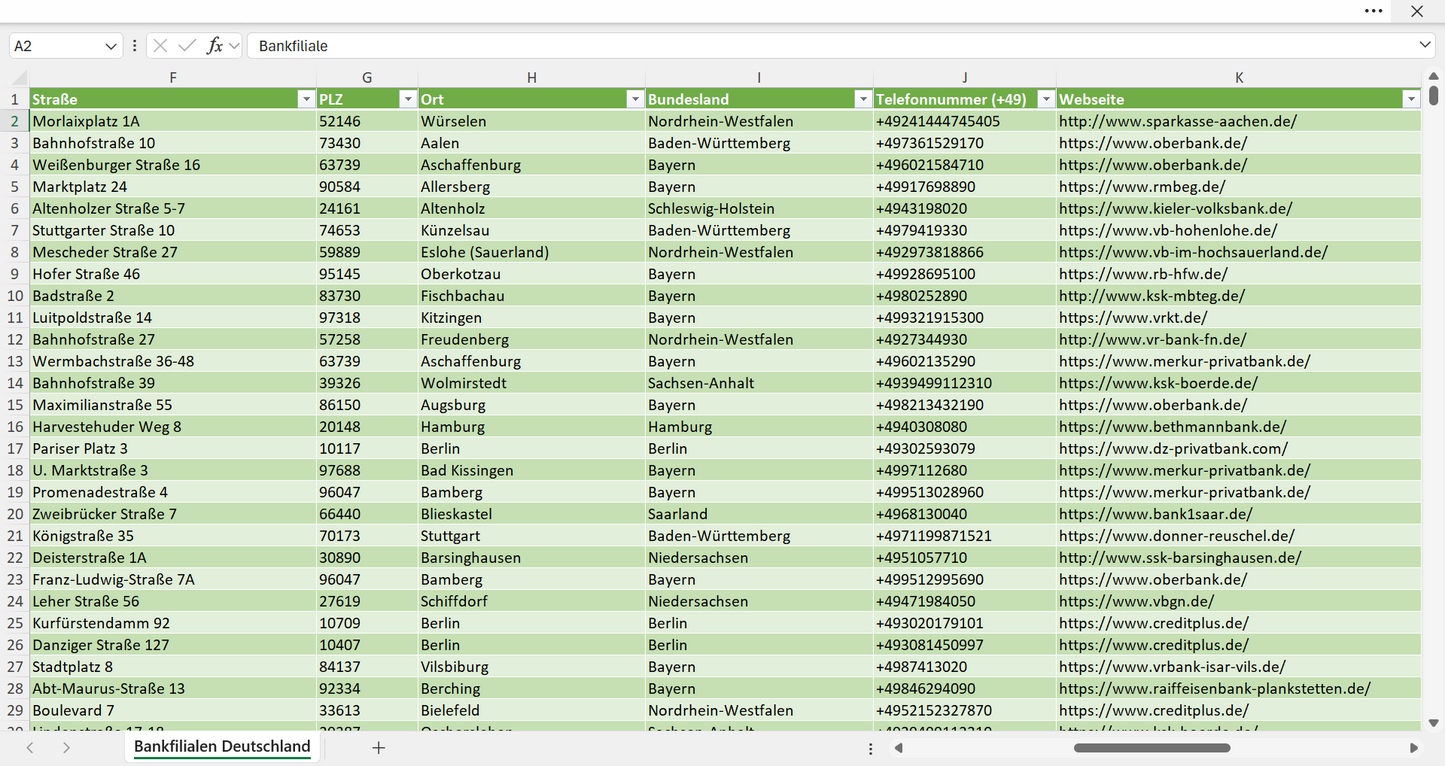Select the cell Abt-Maurus-Straße 13

[x=173, y=689]
